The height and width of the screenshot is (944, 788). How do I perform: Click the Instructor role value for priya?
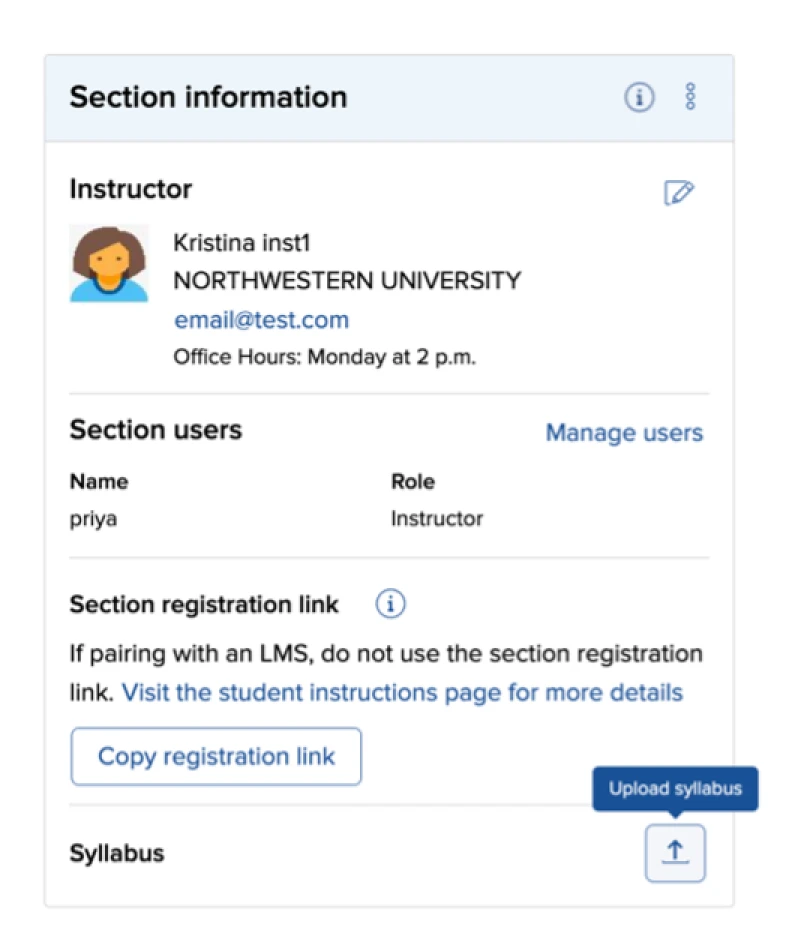[437, 518]
